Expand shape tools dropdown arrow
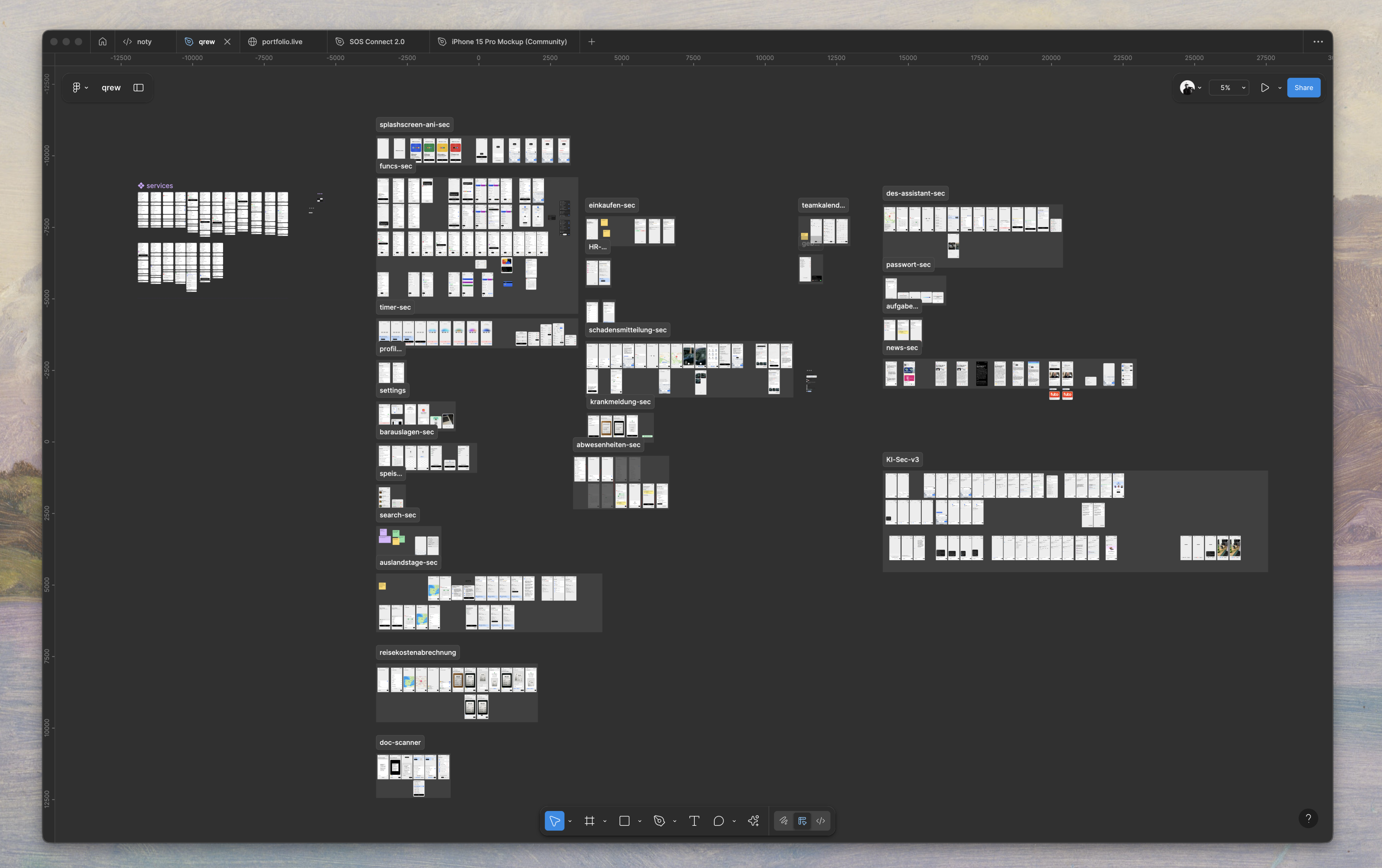Viewport: 1382px width, 868px height. click(x=640, y=821)
